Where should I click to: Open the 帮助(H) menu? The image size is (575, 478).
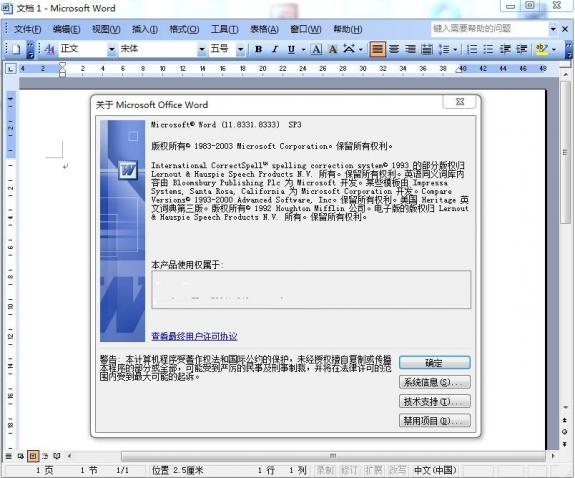pos(348,29)
